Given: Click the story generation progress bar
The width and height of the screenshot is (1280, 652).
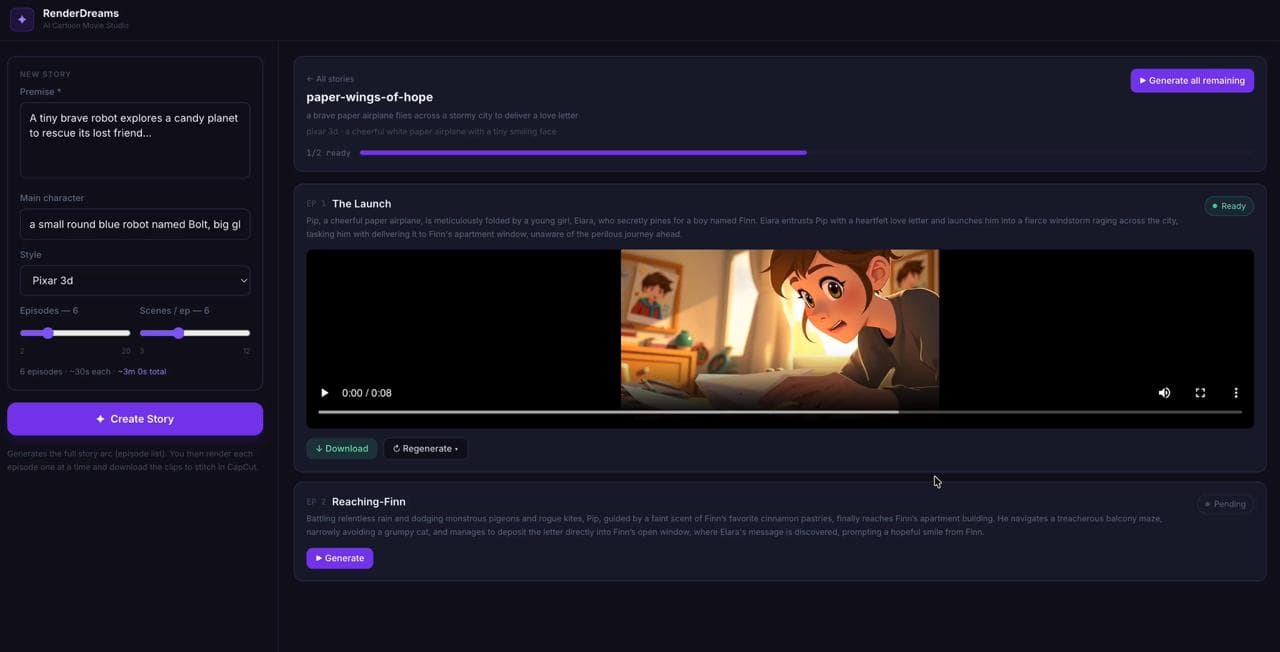Looking at the screenshot, I should point(806,153).
